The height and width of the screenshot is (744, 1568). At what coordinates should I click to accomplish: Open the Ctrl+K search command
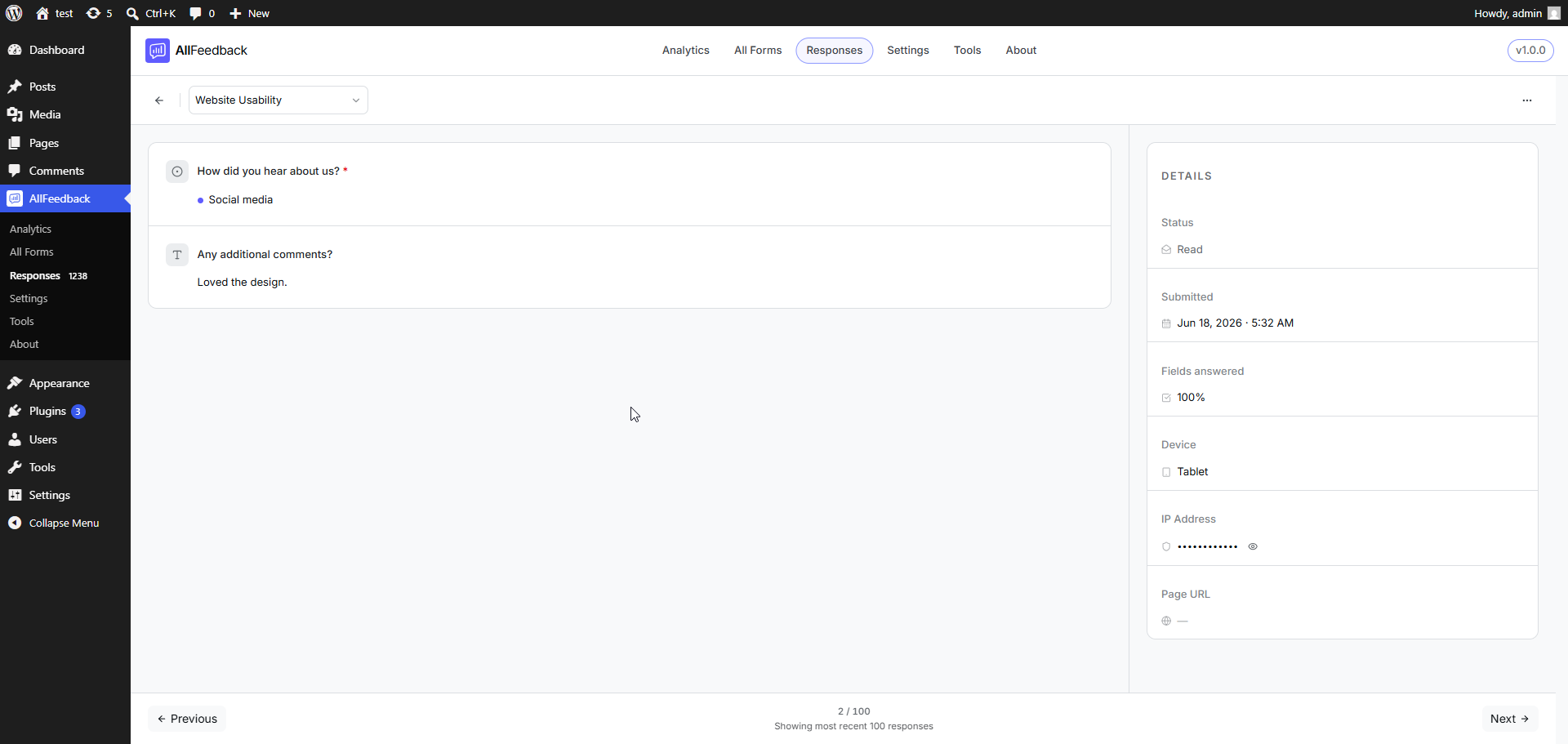(151, 13)
